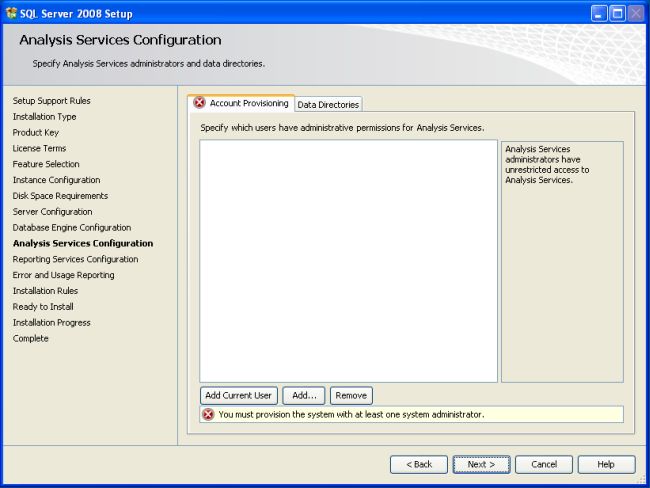650x488 pixels.
Task: Click 'Specify Analysis Services administrators and data directories' subtitle
Action: pyautogui.click(x=148, y=64)
